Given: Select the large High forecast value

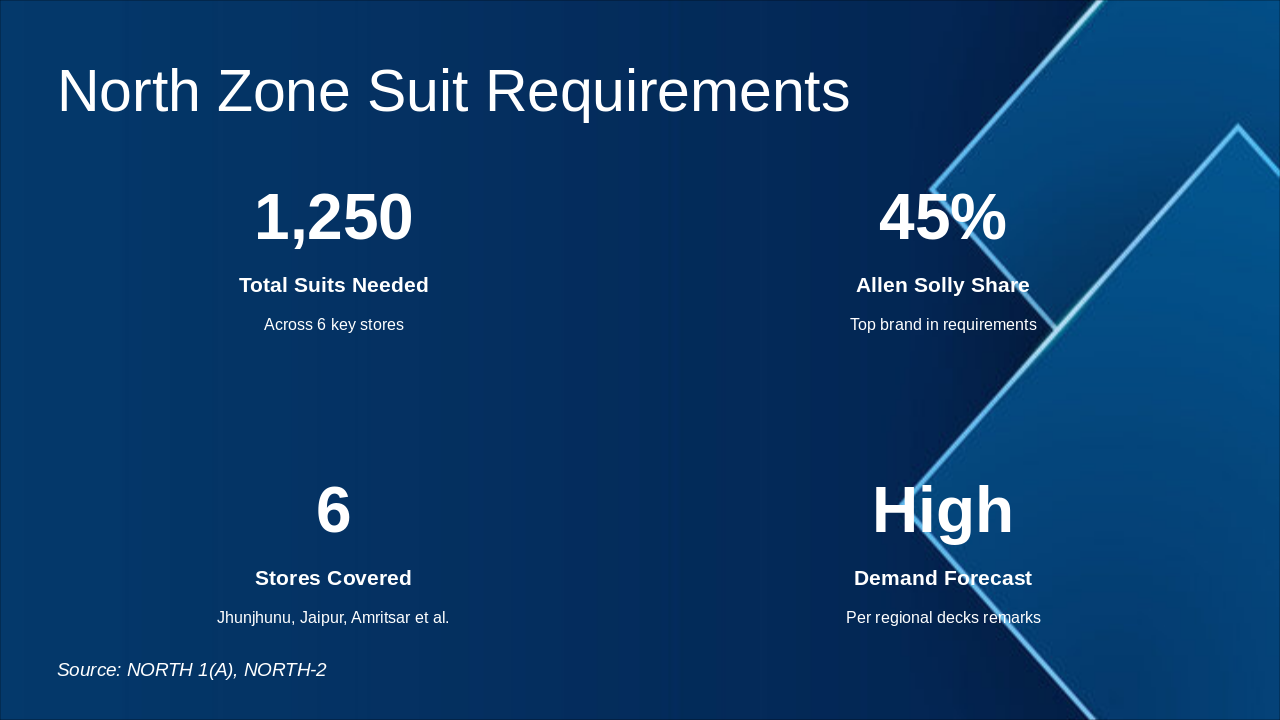Looking at the screenshot, I should click(x=942, y=510).
